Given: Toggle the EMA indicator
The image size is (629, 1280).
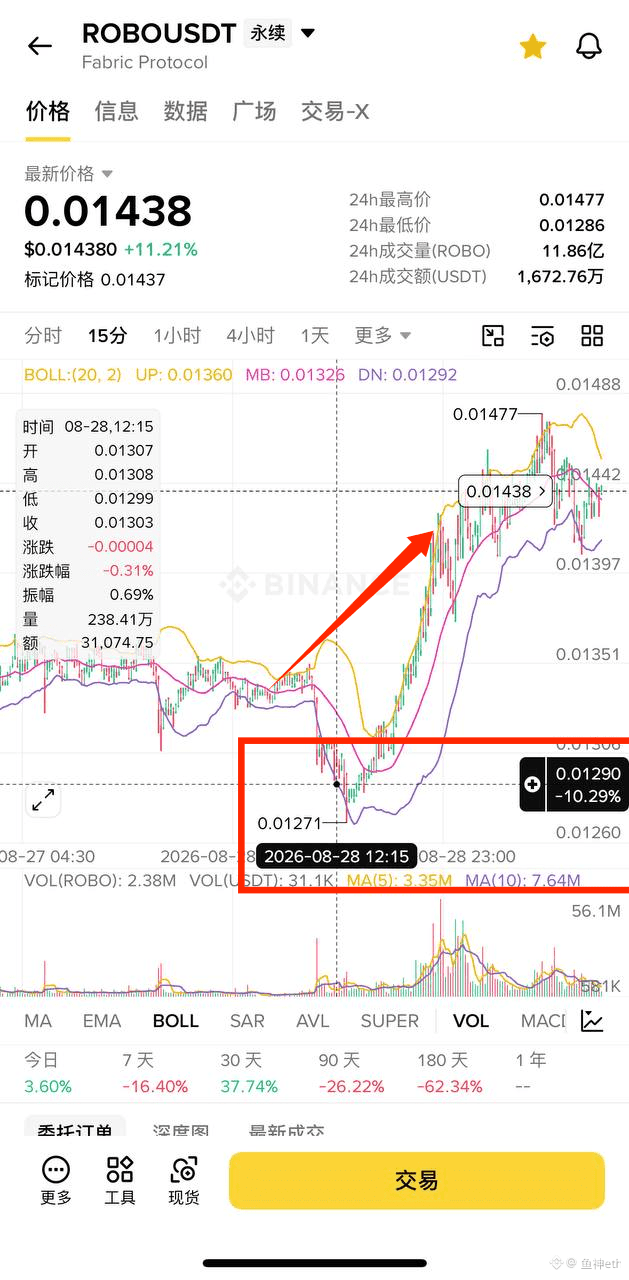Looking at the screenshot, I should (102, 1021).
